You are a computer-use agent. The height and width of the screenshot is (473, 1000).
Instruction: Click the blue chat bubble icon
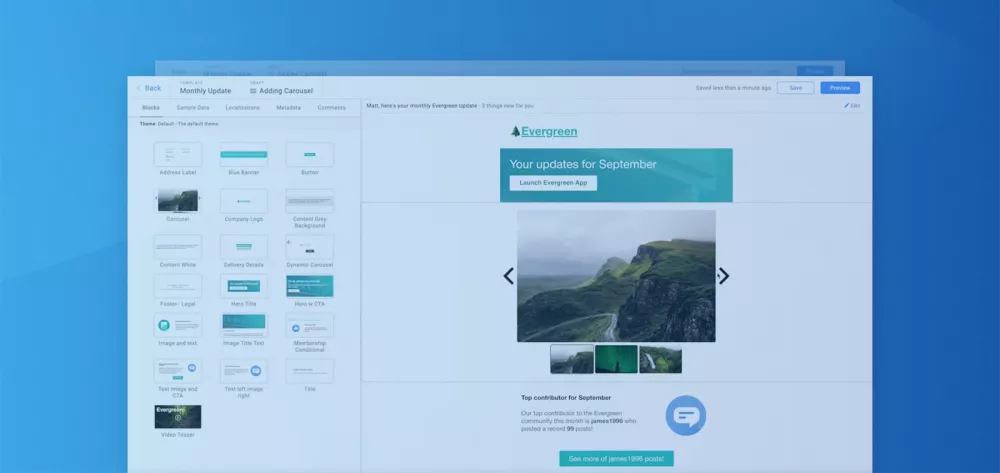(x=686, y=416)
